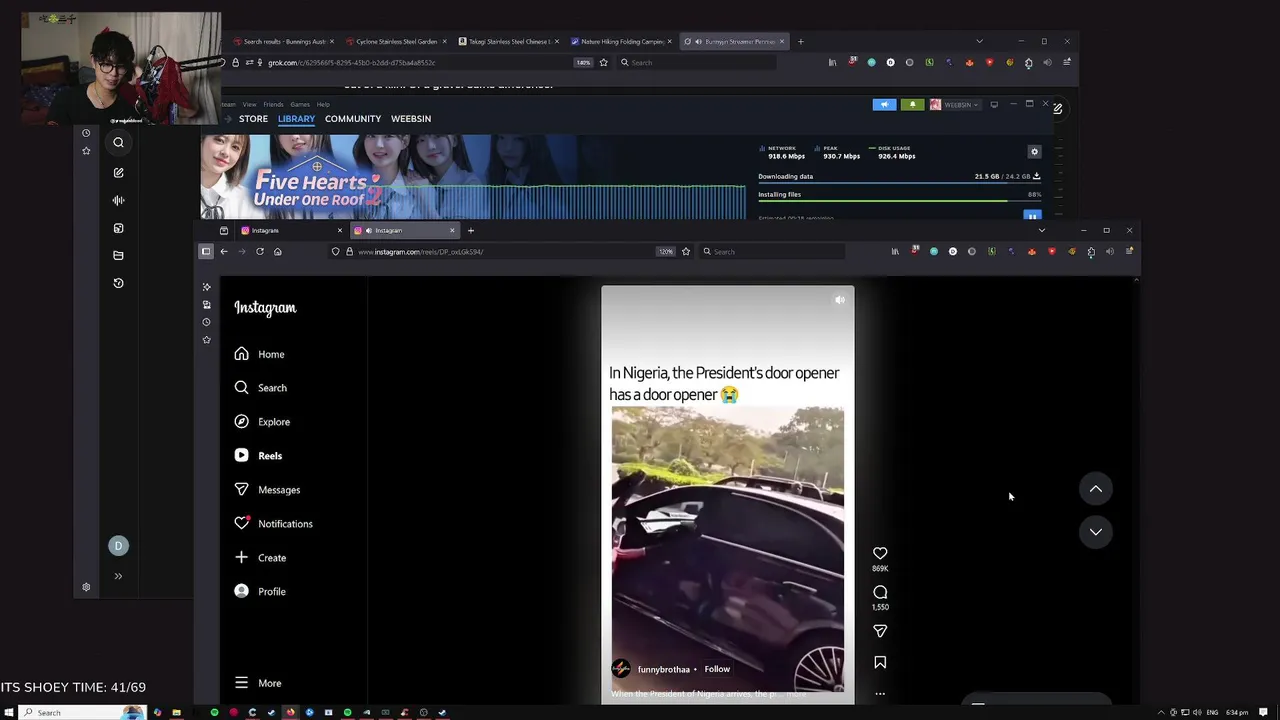Go to next reel with down arrow
The height and width of the screenshot is (720, 1280).
tap(1096, 532)
